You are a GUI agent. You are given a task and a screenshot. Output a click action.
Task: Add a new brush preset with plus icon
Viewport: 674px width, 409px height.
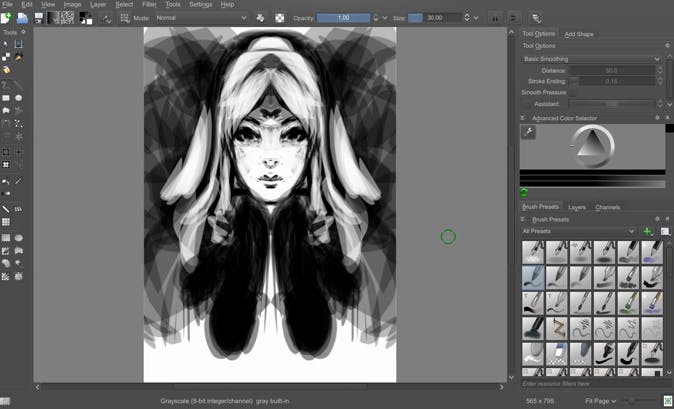coord(647,231)
